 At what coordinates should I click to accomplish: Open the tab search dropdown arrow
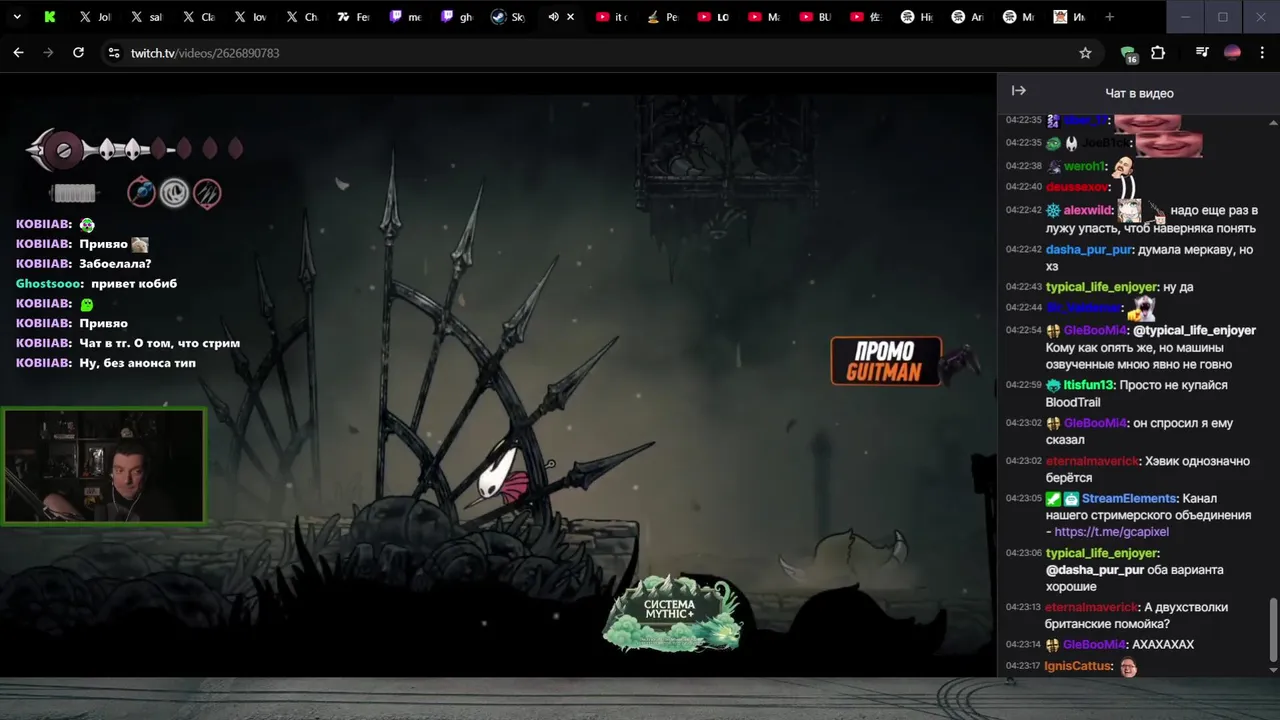click(17, 17)
